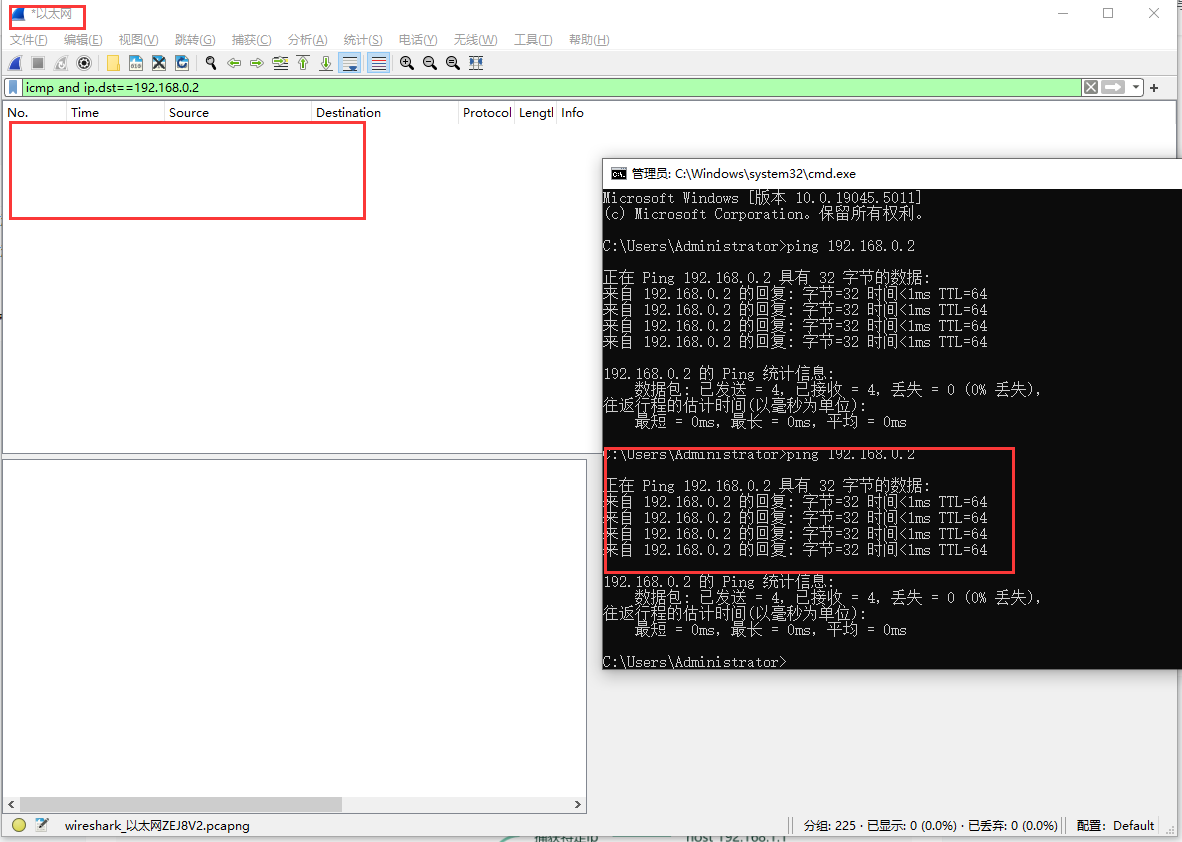Open the 编辑(E) menu

pos(83,40)
